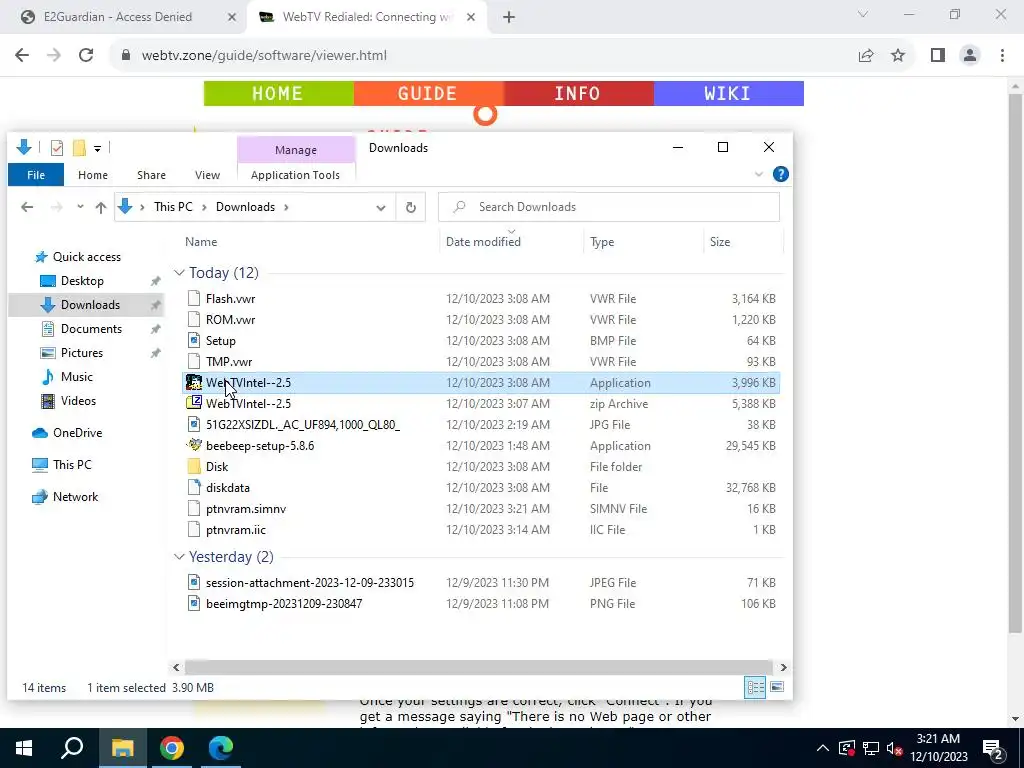This screenshot has width=1024, height=768.
Task: Select the beebeep-setup-5.8.6 installer icon
Action: 194,445
